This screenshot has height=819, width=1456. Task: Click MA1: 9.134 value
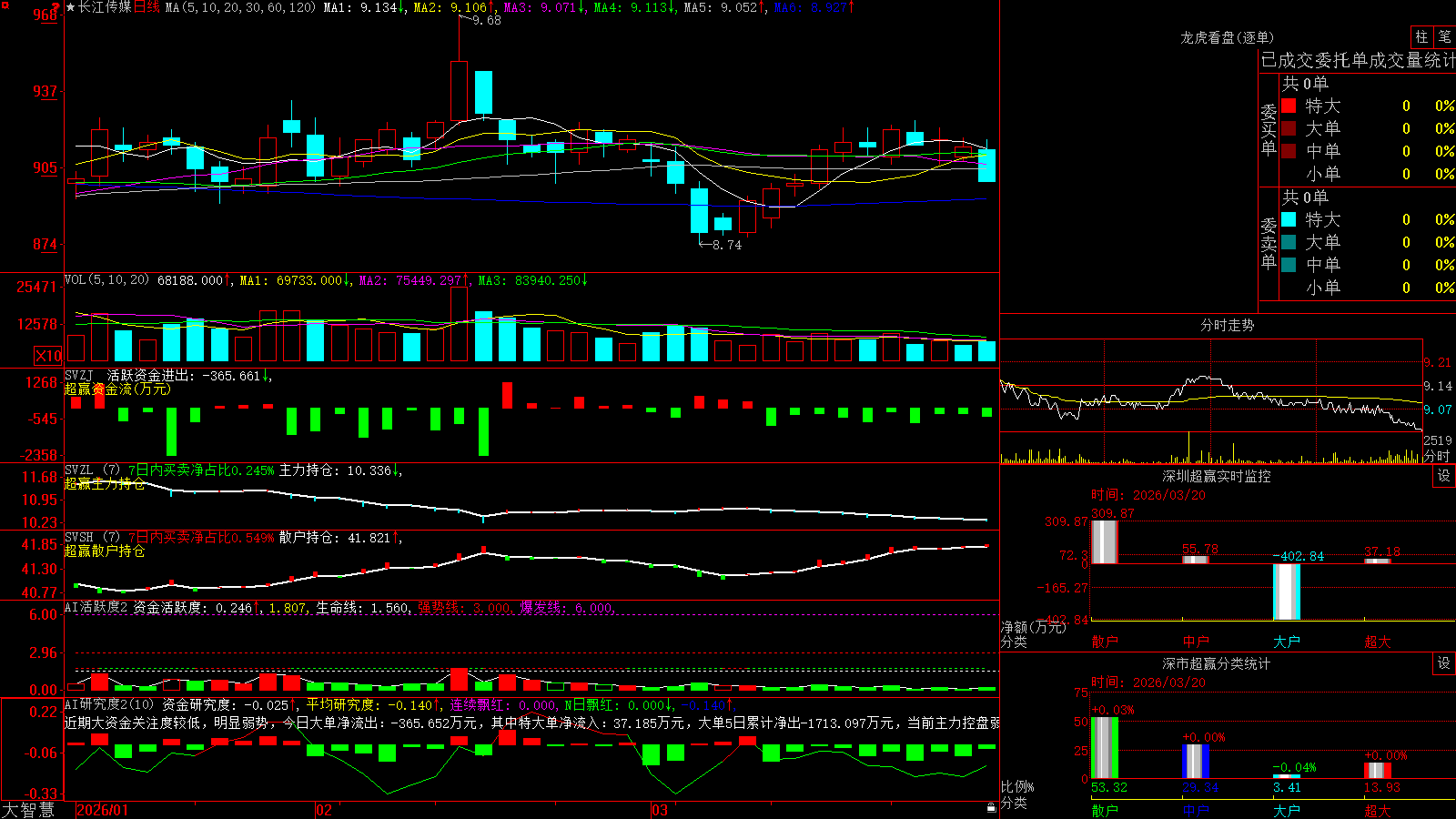(x=364, y=7)
